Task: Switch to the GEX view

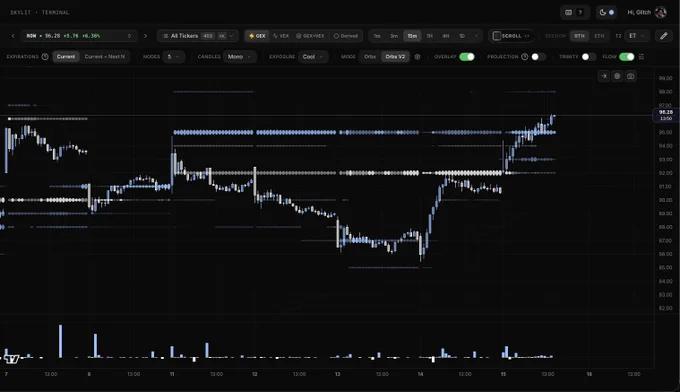Action: (x=257, y=36)
